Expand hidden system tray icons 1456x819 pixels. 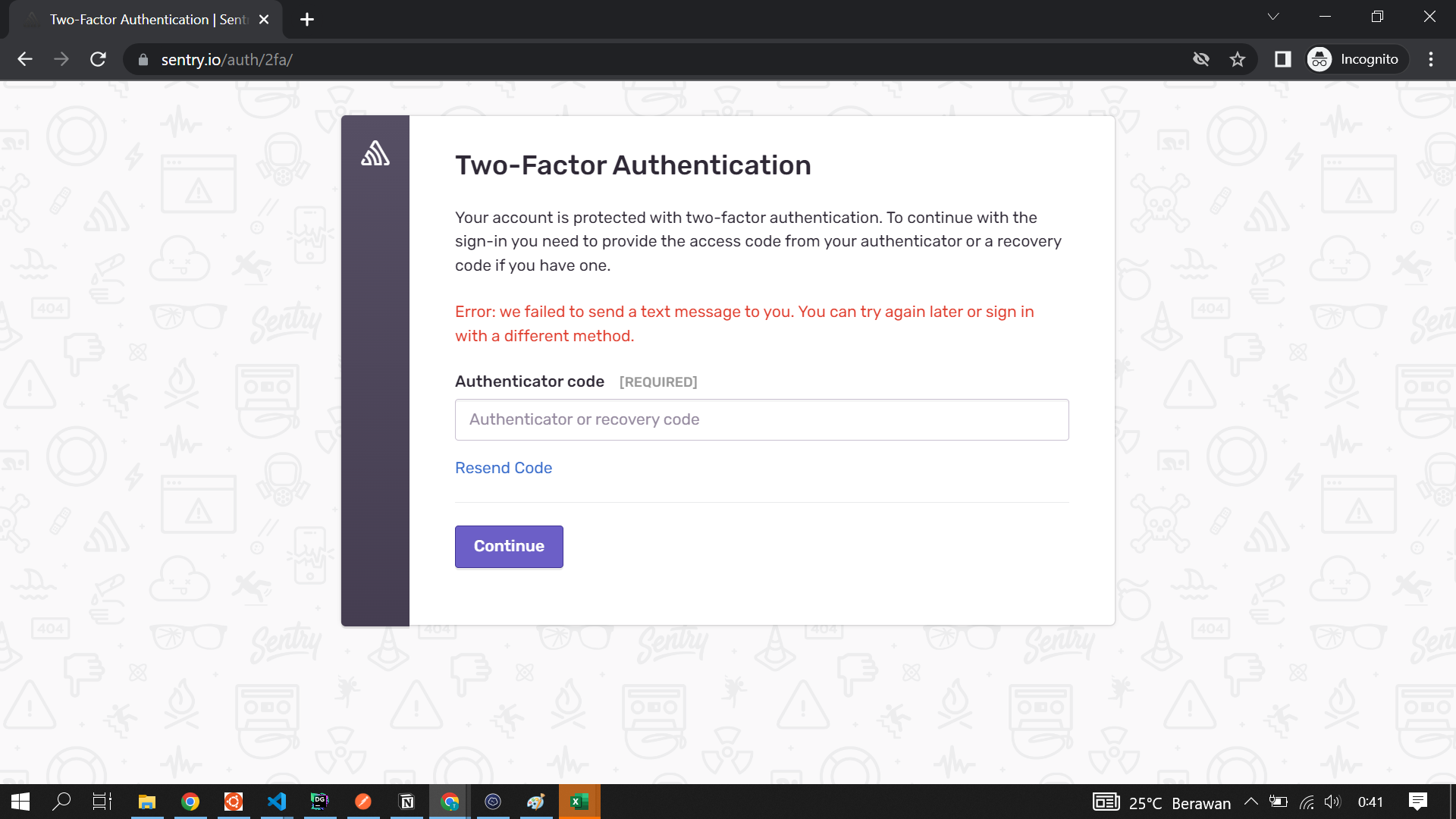click(x=1252, y=802)
